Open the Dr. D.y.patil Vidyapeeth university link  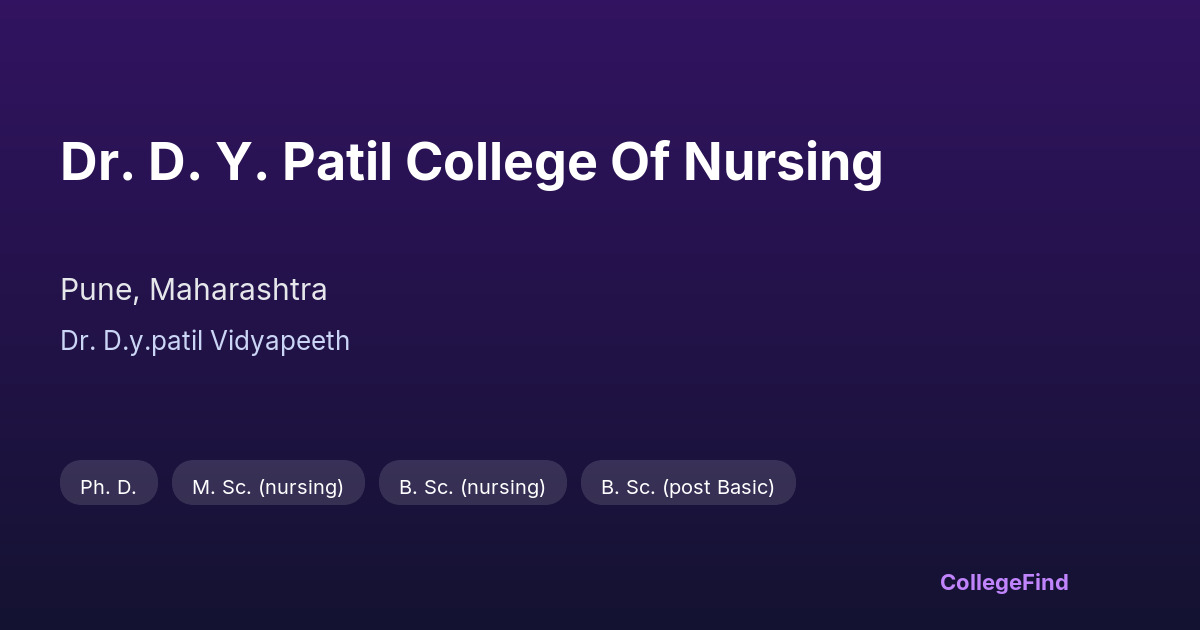click(x=205, y=341)
